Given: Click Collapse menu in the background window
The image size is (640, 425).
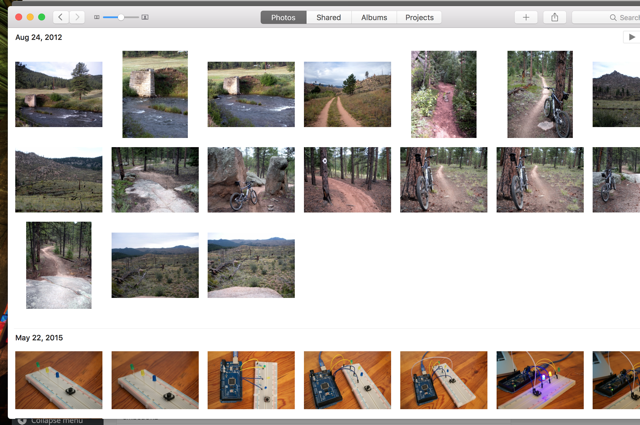Looking at the screenshot, I should 57,421.
